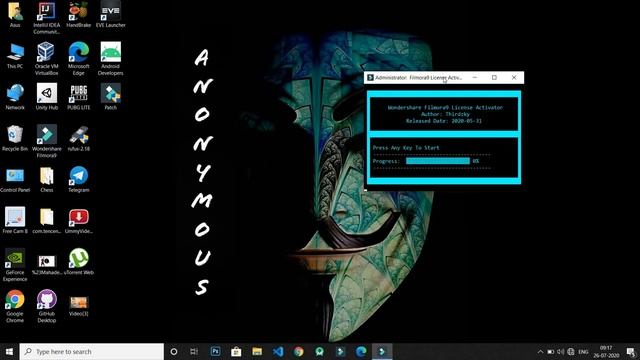Select the Wondershare Filmora9 desktop shortcut
The width and height of the screenshot is (640, 360).
click(47, 141)
